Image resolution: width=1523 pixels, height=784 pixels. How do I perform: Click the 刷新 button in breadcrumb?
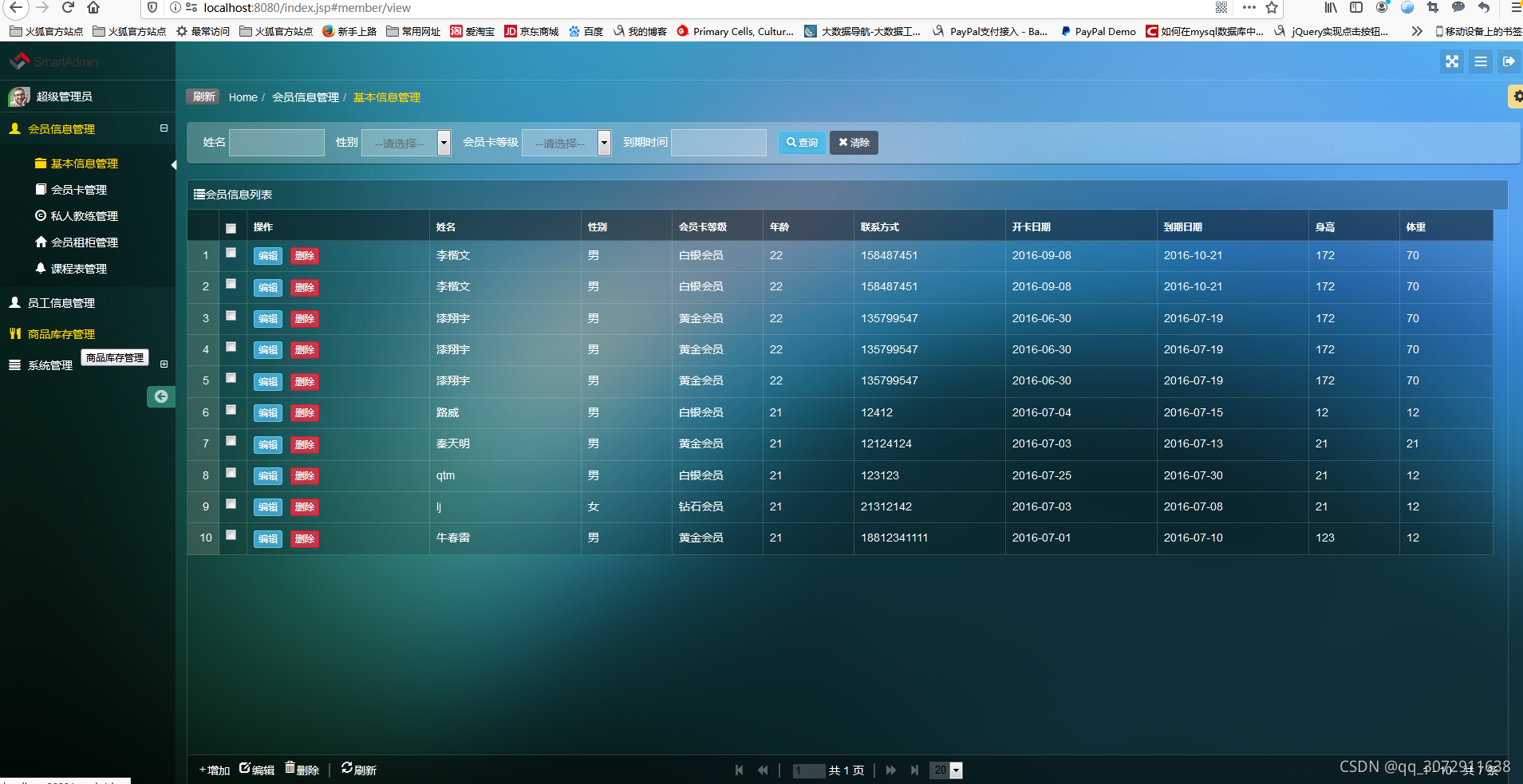(x=203, y=97)
